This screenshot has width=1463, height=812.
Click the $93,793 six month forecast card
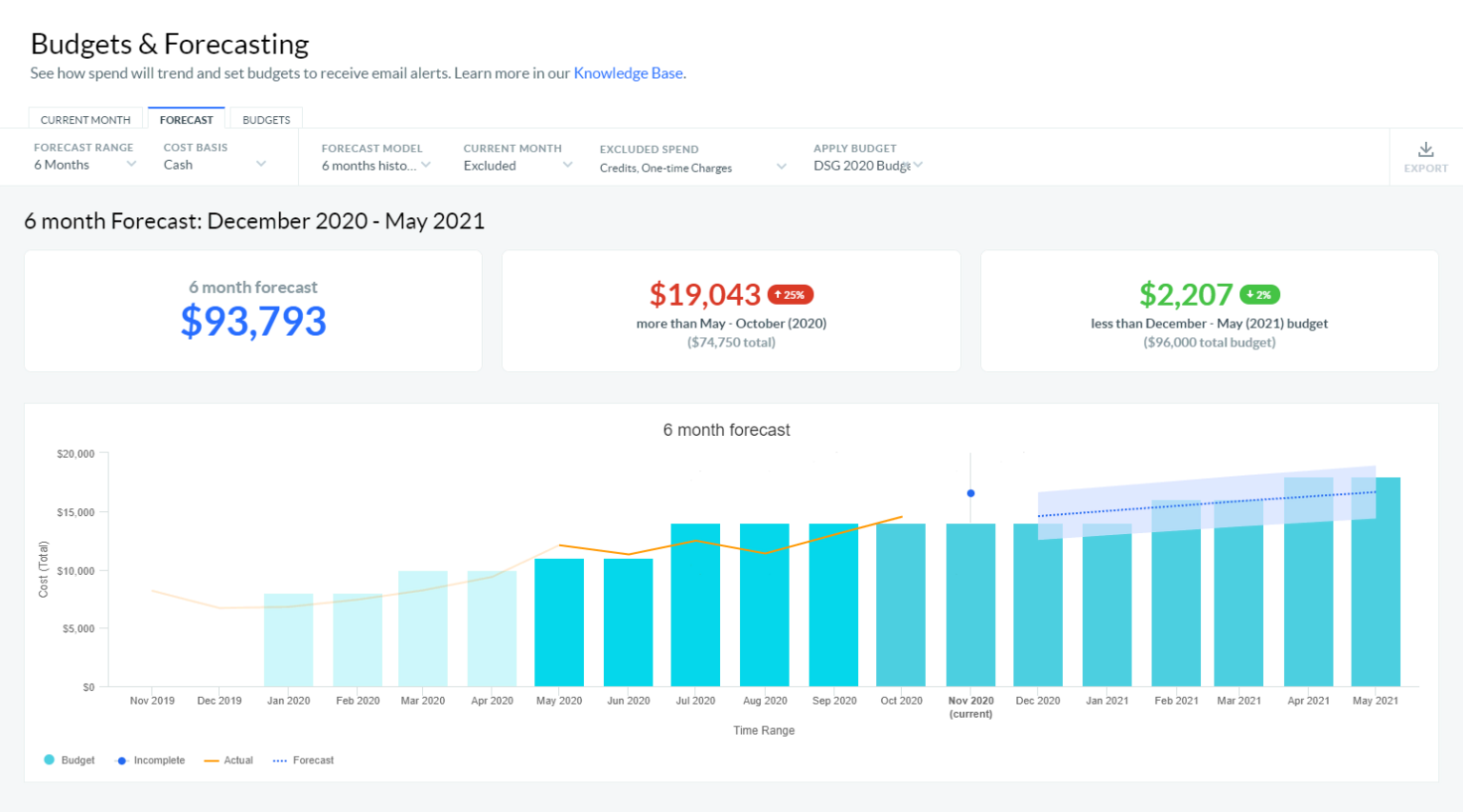[253, 310]
